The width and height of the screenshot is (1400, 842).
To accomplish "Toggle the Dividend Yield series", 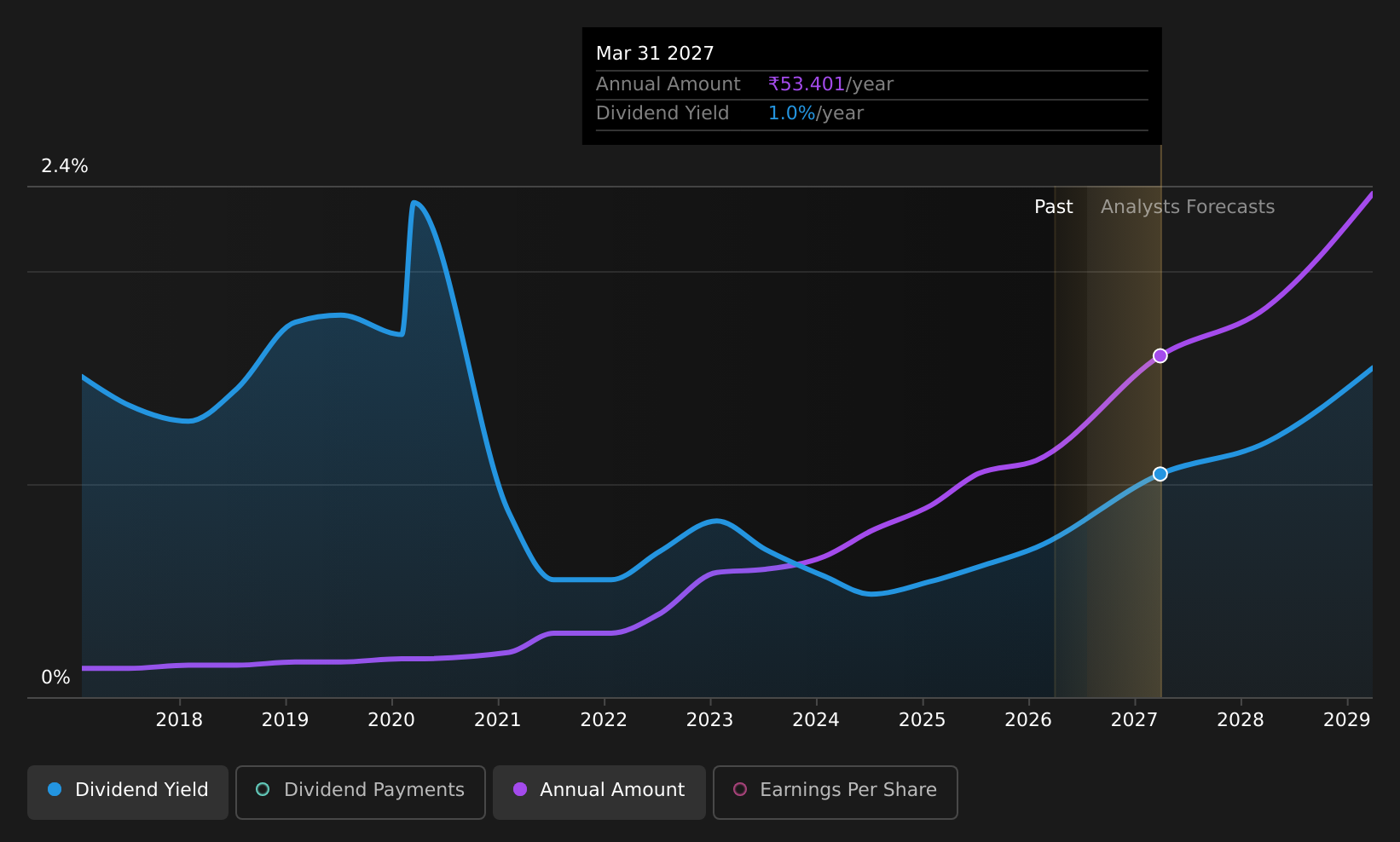I will pyautogui.click(x=128, y=792).
